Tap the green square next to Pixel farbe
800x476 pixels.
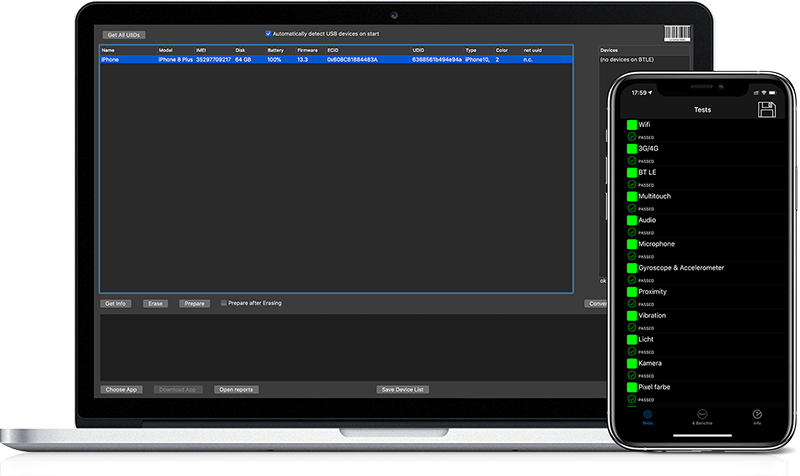pyautogui.click(x=632, y=387)
